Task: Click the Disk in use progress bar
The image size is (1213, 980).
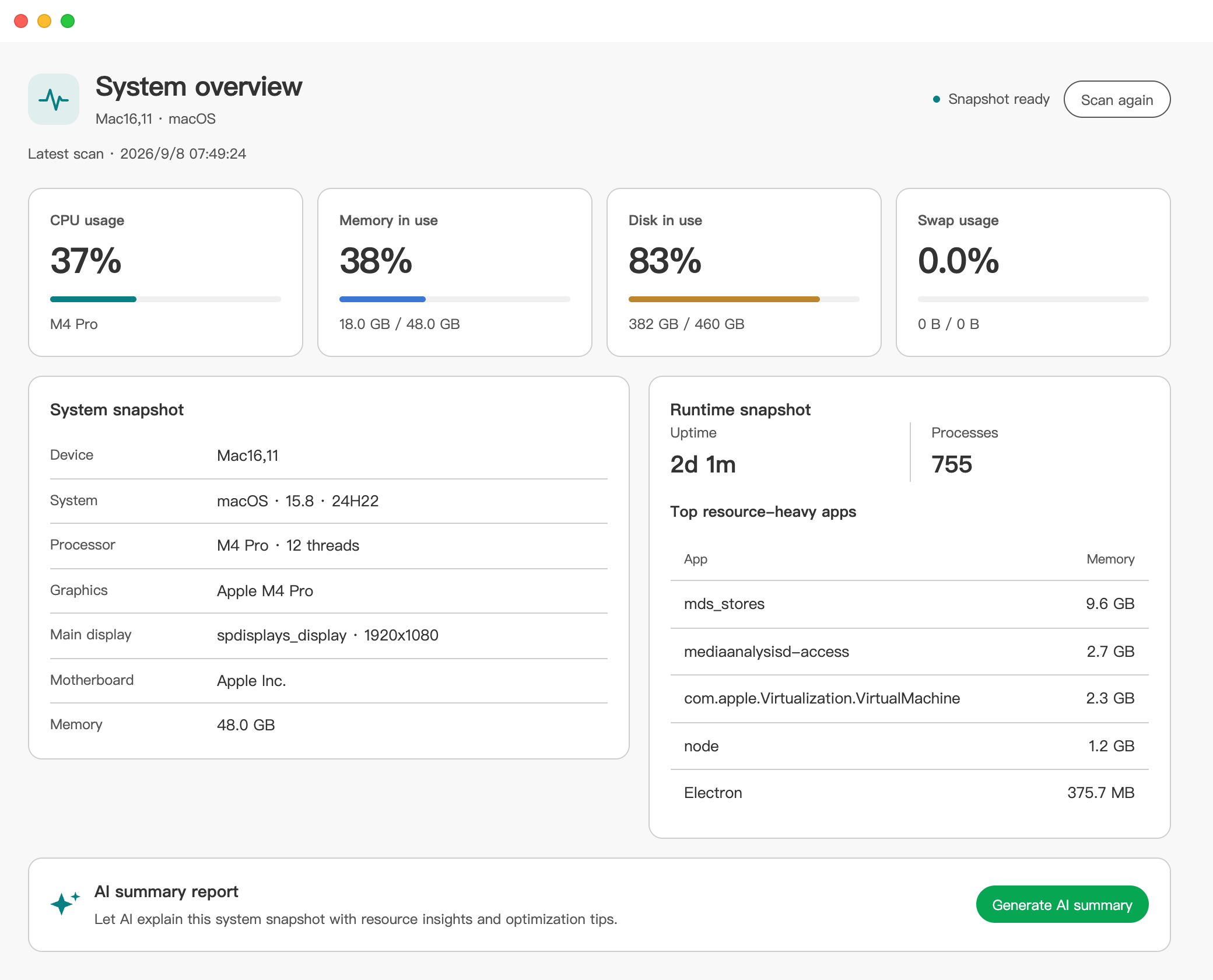Action: 744,299
